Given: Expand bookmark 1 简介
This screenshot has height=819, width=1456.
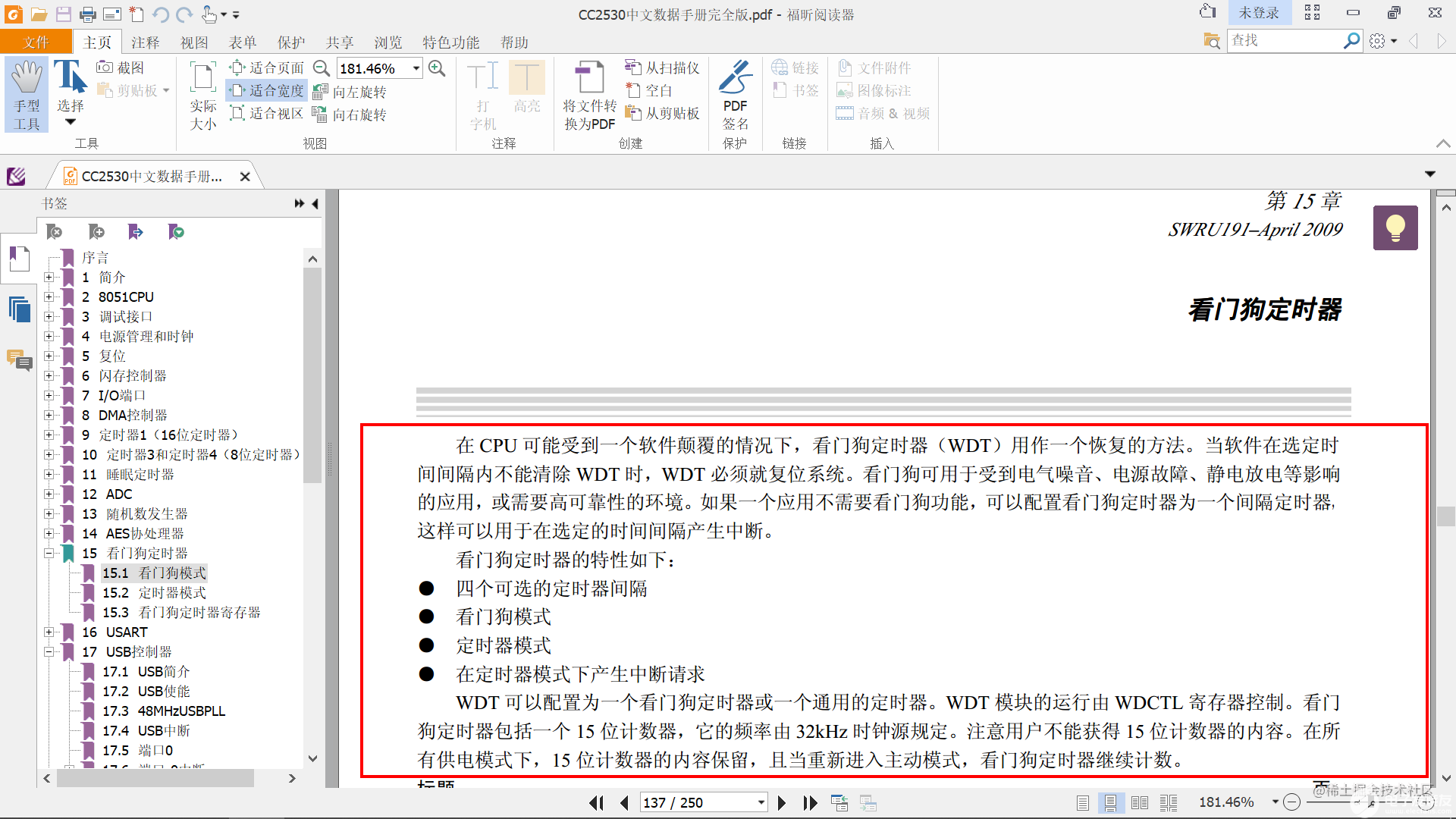Looking at the screenshot, I should tap(49, 278).
